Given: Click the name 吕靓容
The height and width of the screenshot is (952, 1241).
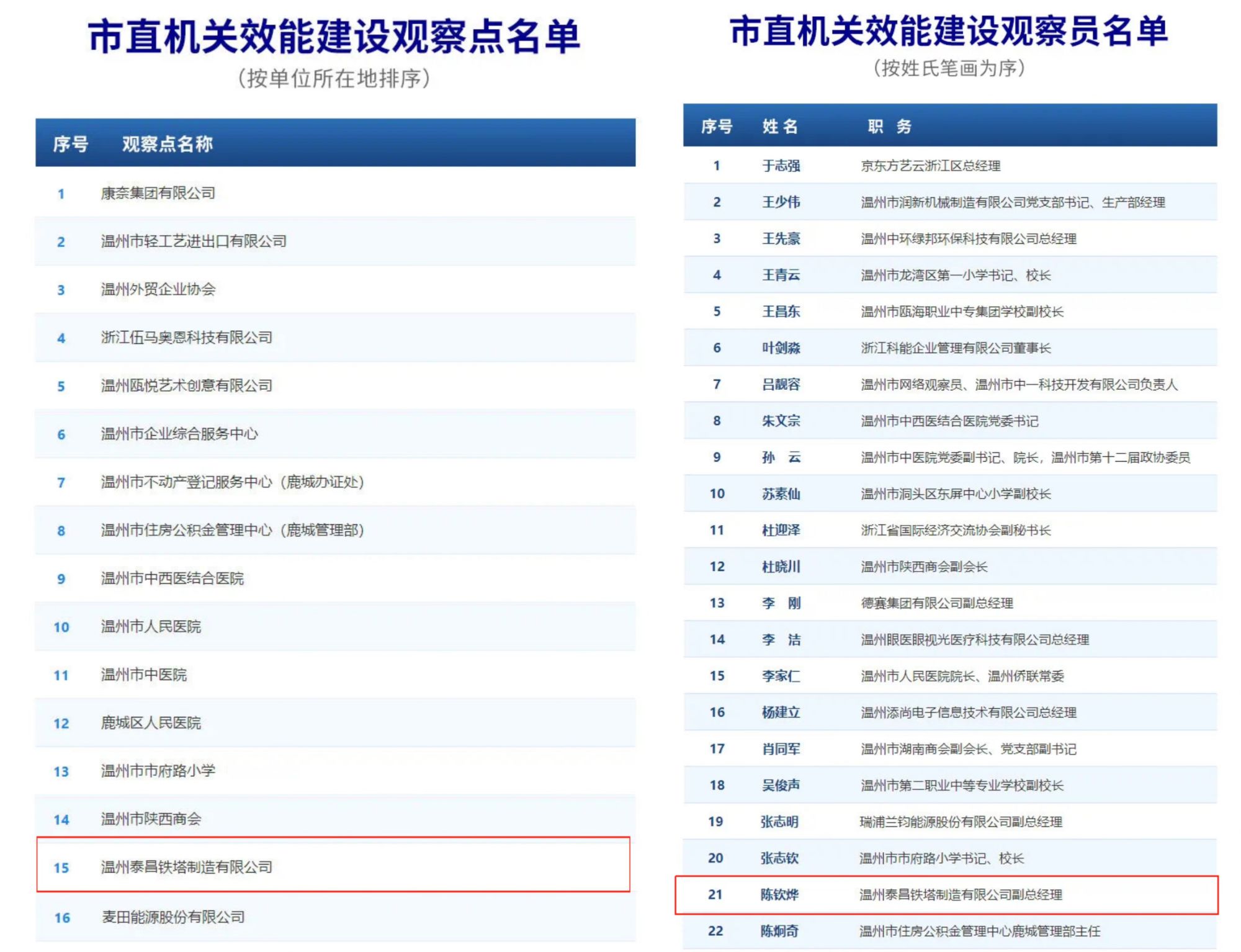Looking at the screenshot, I should coord(781,385).
